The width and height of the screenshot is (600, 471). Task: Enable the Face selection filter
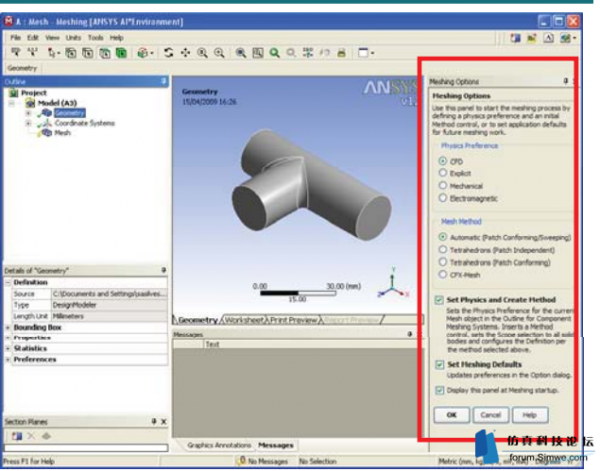(x=104, y=53)
